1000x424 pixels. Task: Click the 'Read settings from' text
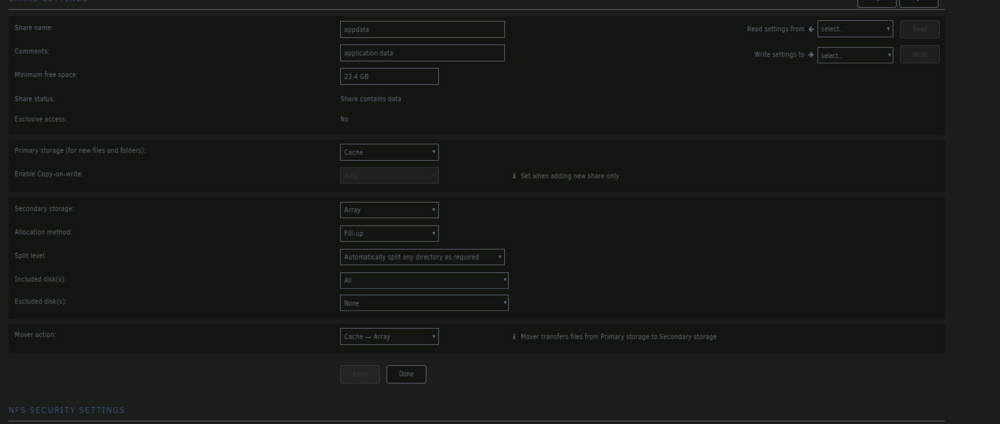coord(776,29)
